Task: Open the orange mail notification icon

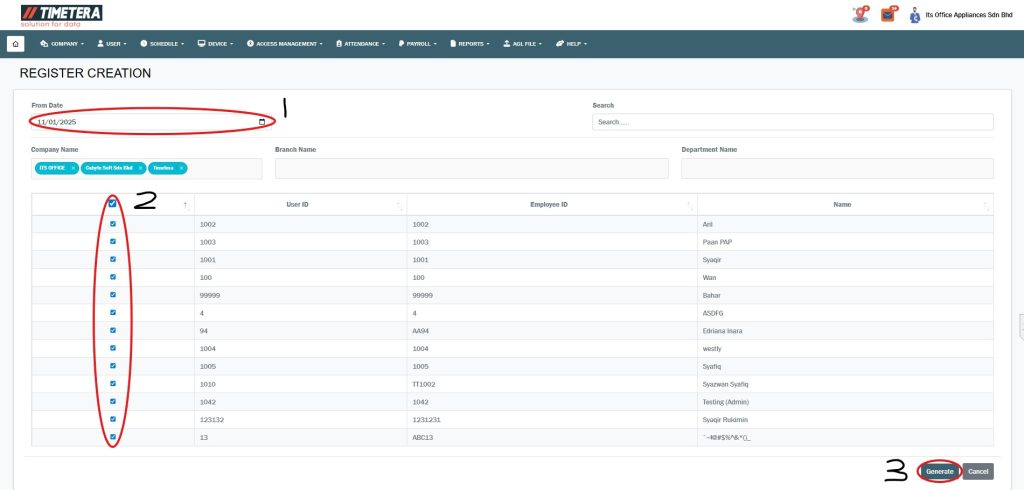Action: click(887, 14)
